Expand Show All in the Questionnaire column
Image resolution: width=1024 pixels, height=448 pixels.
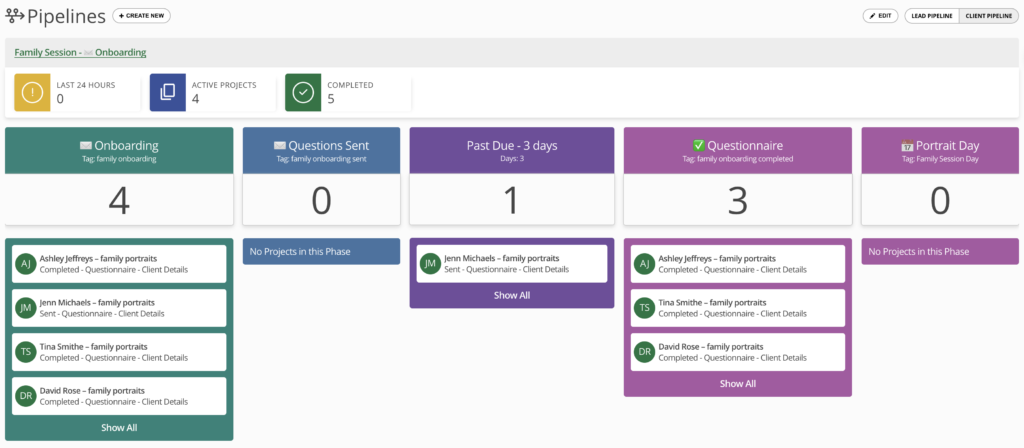[737, 383]
